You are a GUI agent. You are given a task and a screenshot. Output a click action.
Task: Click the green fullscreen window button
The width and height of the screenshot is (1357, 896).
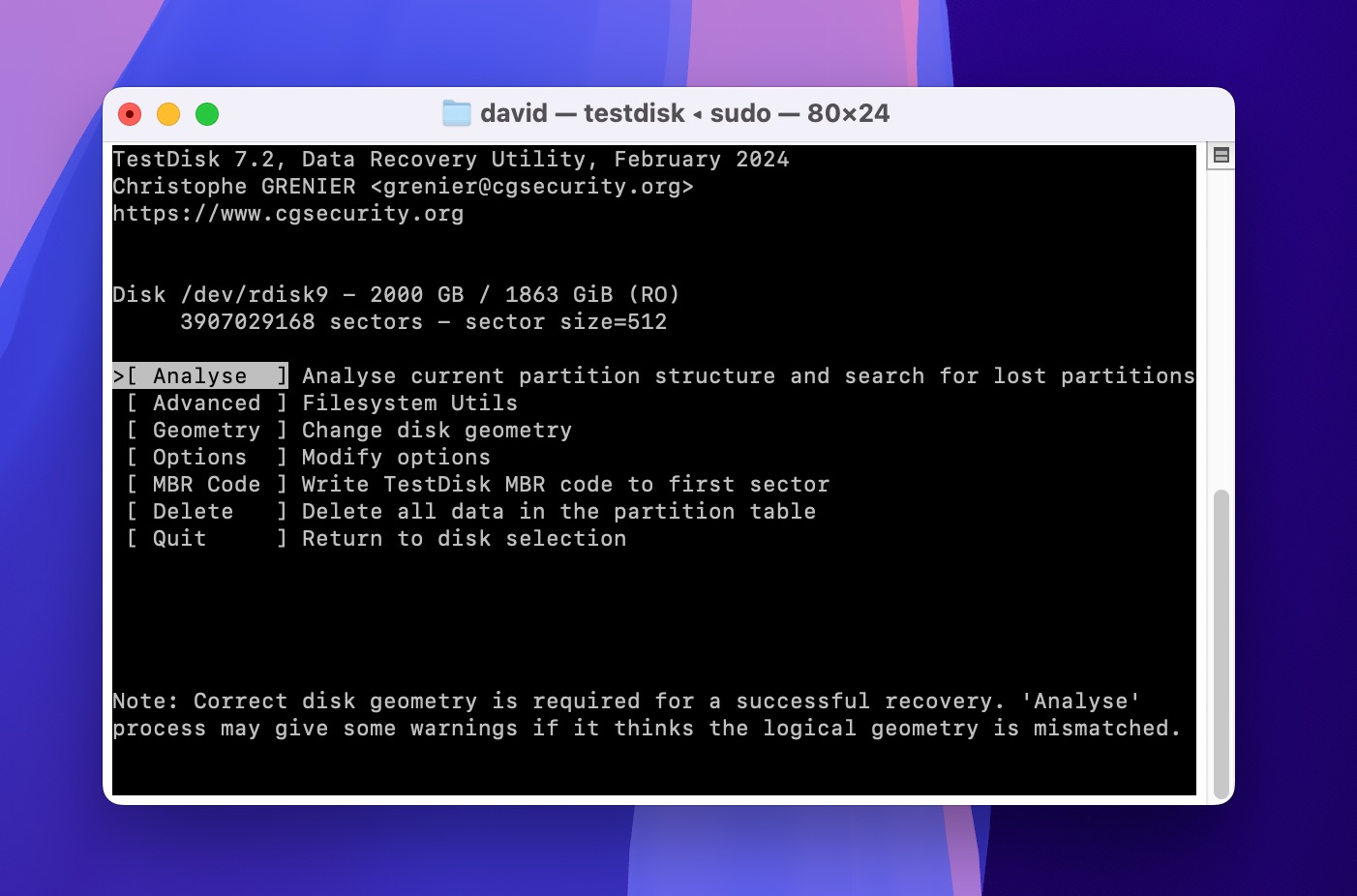(207, 114)
